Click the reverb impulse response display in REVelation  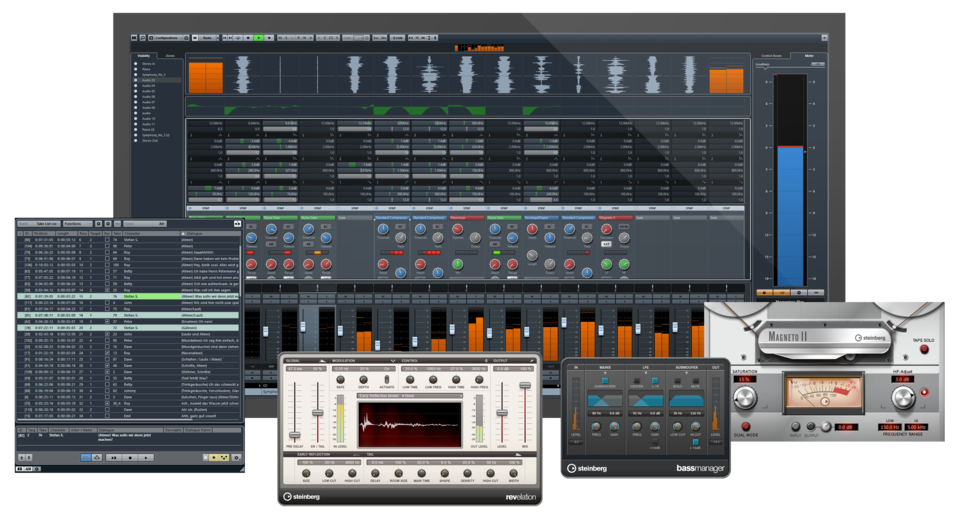tap(410, 425)
